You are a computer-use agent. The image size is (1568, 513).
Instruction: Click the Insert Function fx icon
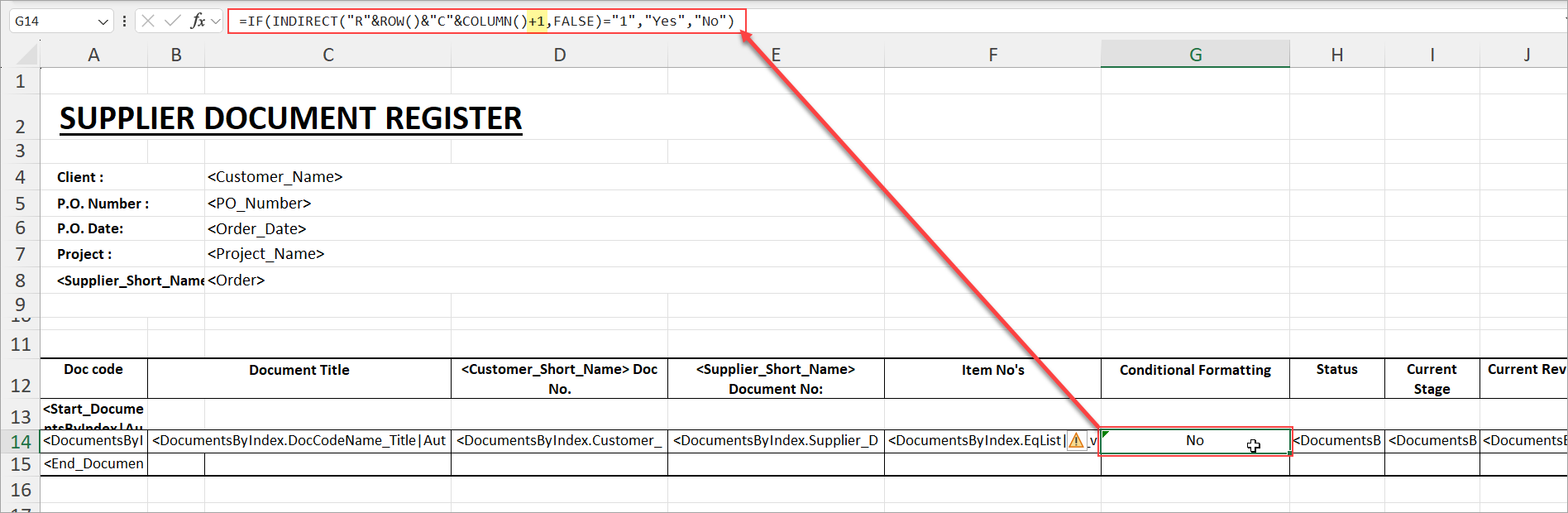(198, 21)
